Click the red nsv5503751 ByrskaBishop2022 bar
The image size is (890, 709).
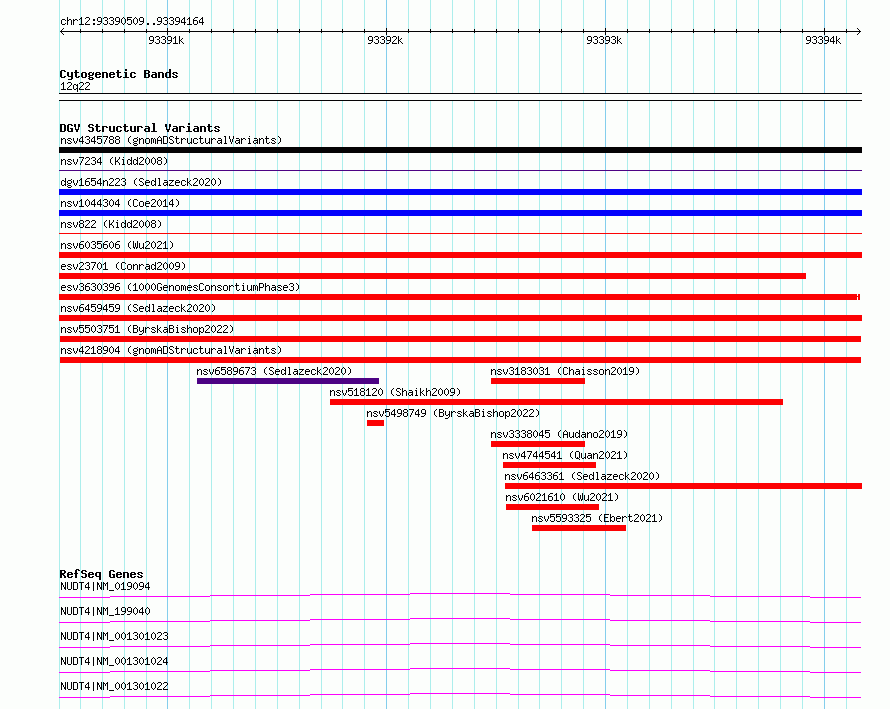pyautogui.click(x=460, y=339)
